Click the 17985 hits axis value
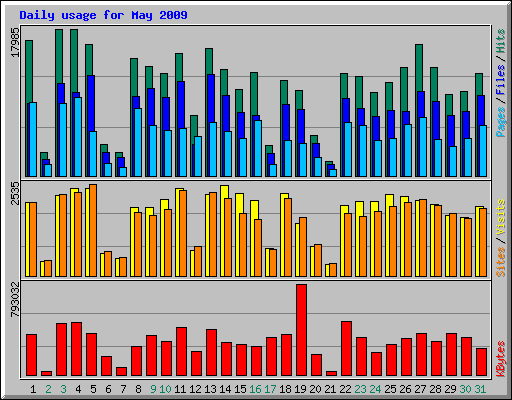Image resolution: width=512 pixels, height=400 pixels. point(16,42)
